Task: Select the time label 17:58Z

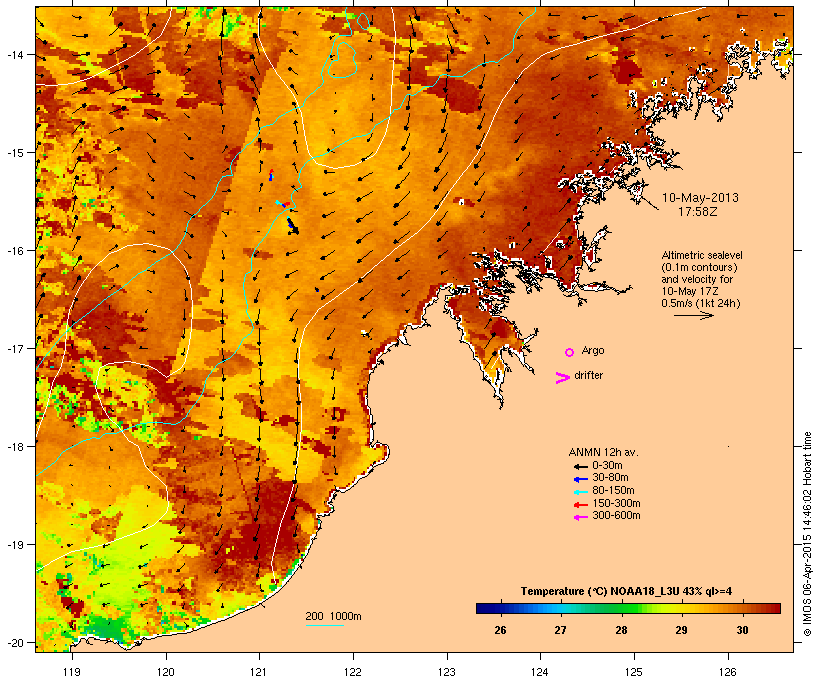Action: [697, 212]
